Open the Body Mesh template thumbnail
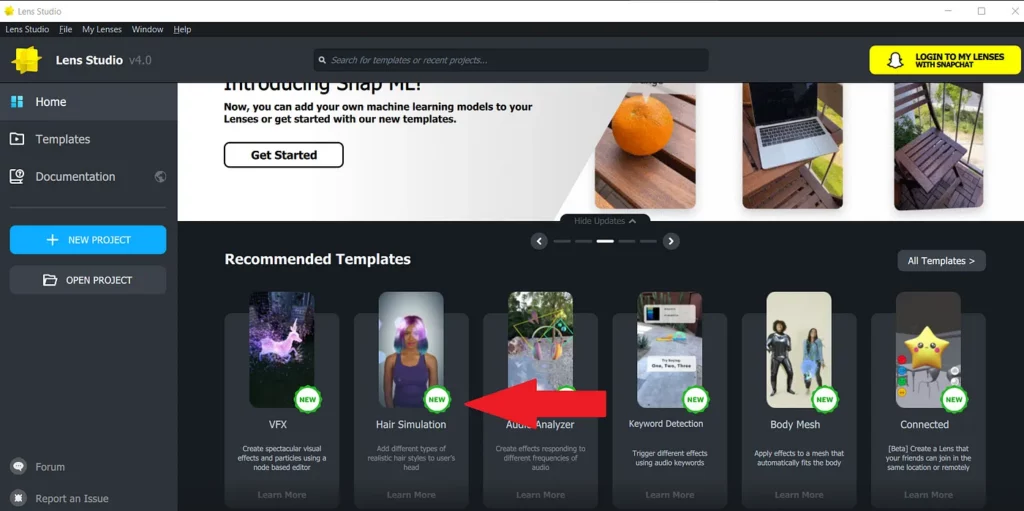The width and height of the screenshot is (1024, 511). [x=799, y=350]
